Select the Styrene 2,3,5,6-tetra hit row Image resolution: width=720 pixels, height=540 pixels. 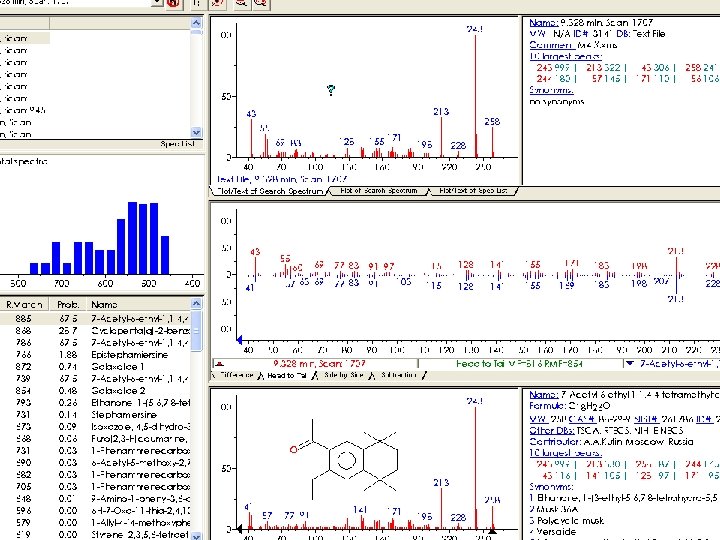[x=95, y=534]
